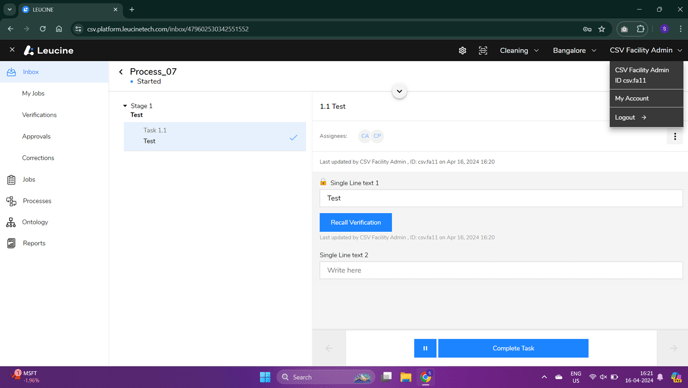Open the Corrections section
Image resolution: width=688 pixels, height=388 pixels.
pos(38,158)
